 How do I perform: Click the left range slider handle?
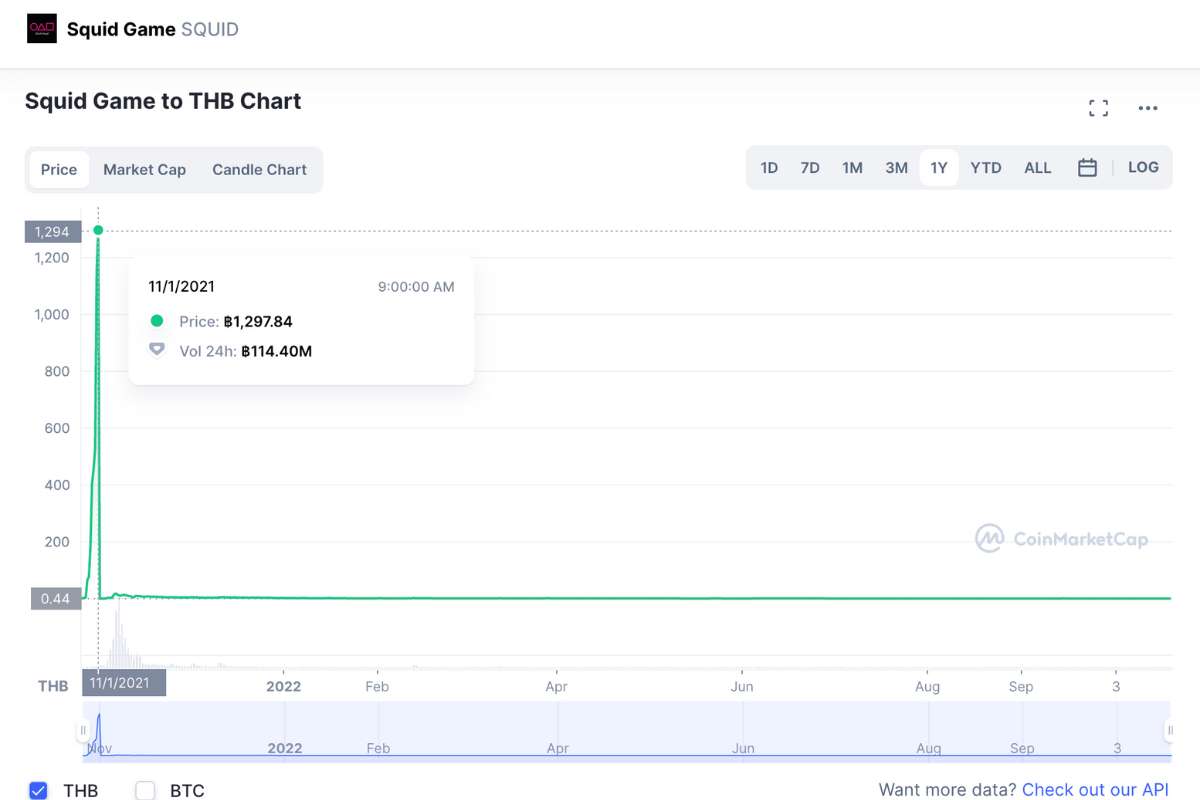coord(84,731)
